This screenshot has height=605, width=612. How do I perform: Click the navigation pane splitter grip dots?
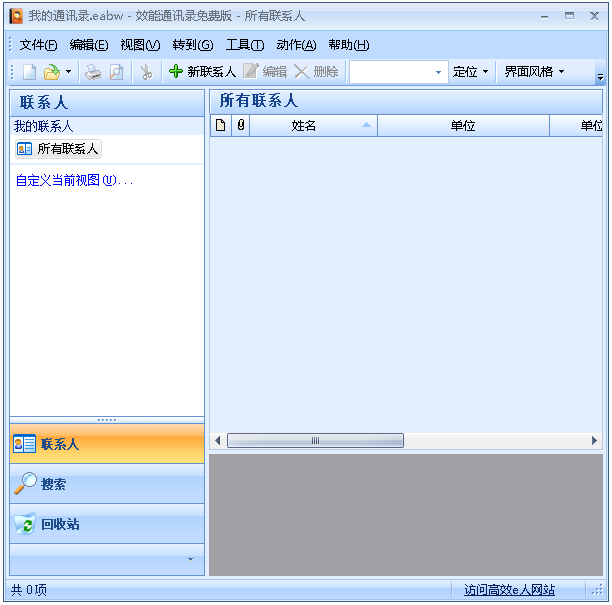107,420
